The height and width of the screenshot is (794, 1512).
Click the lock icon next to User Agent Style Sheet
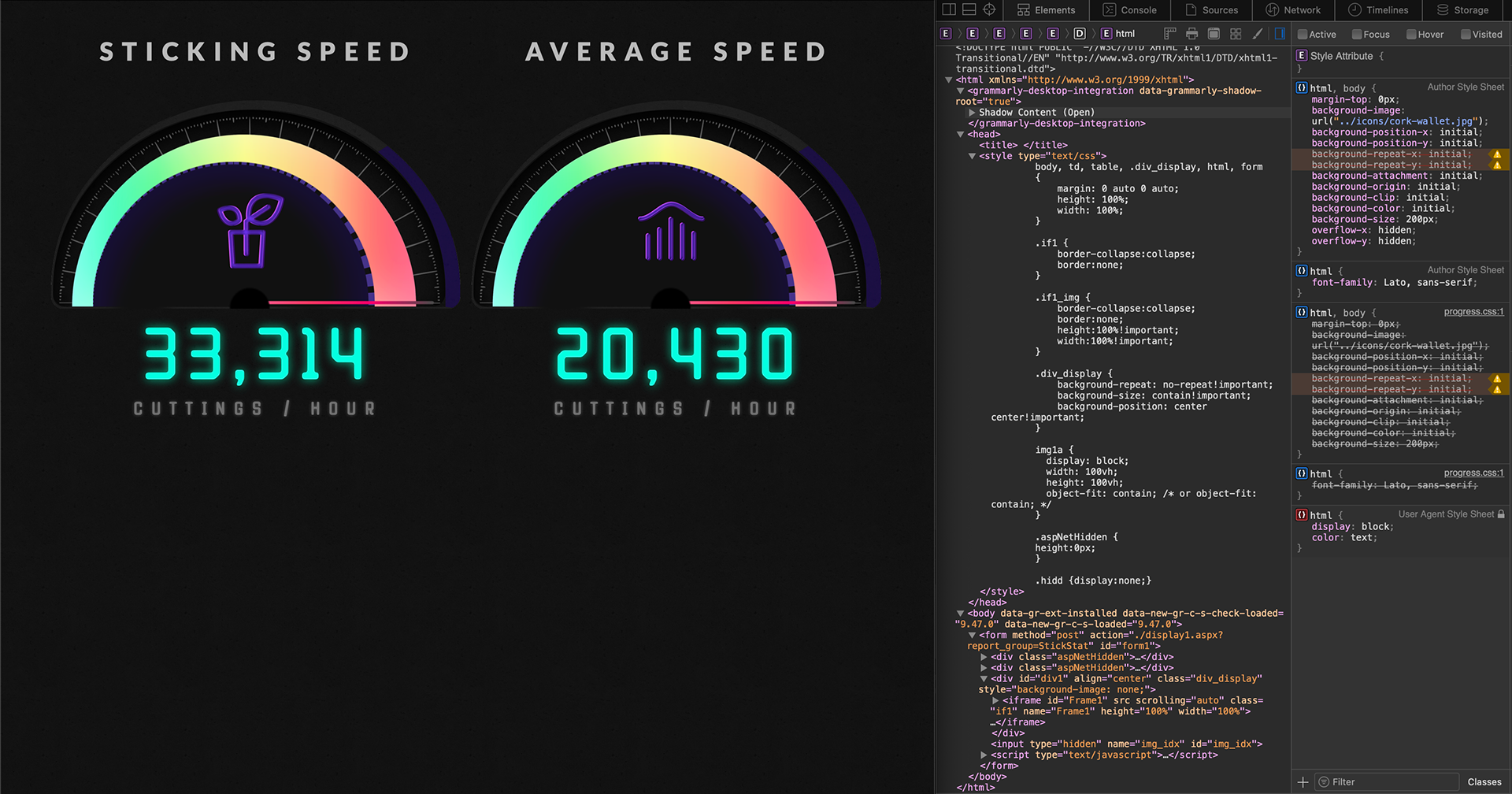(x=1501, y=514)
